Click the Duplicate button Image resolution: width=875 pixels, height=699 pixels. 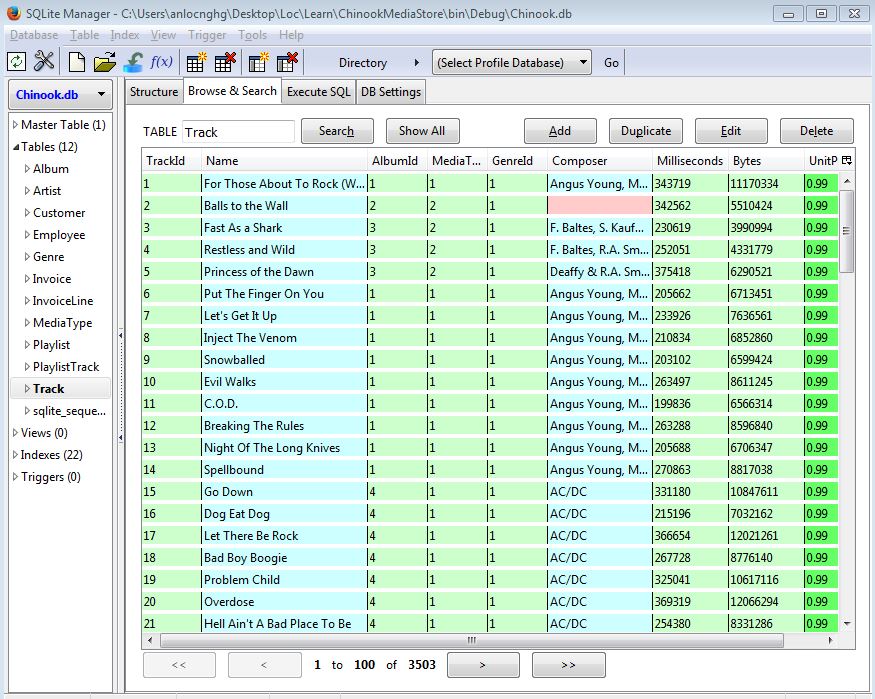point(646,131)
